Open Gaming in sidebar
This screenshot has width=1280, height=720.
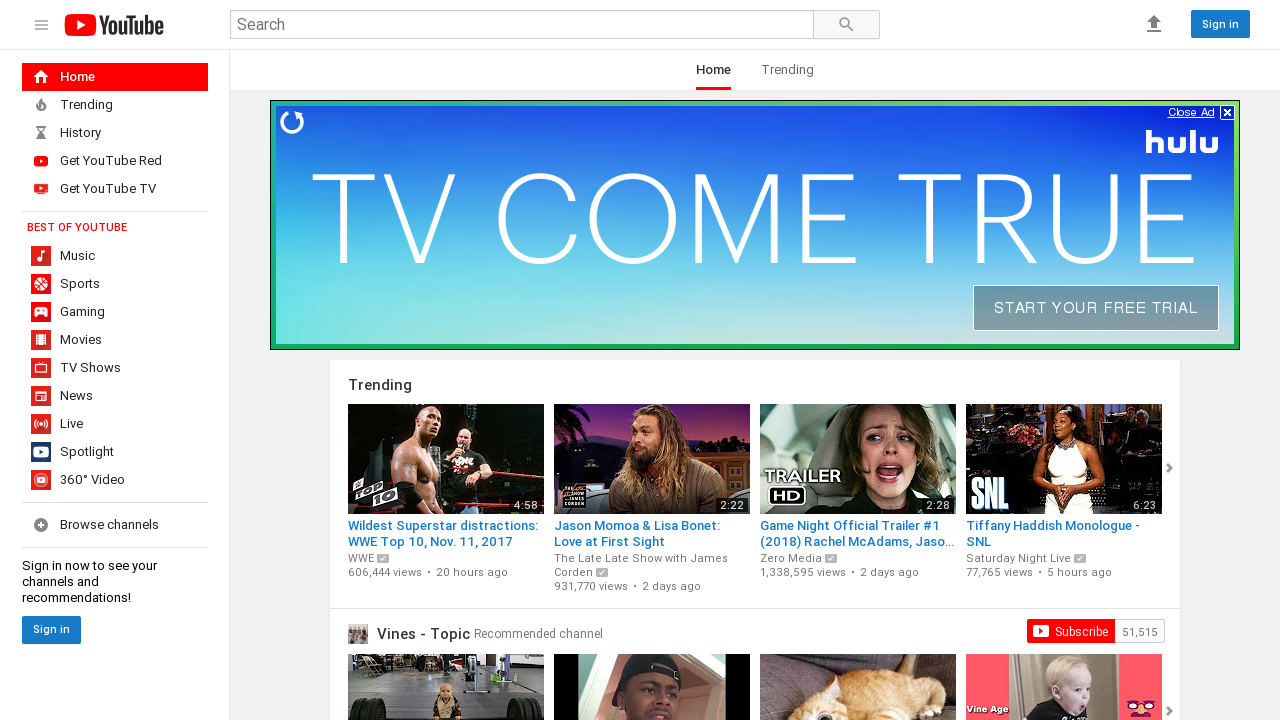pos(115,312)
